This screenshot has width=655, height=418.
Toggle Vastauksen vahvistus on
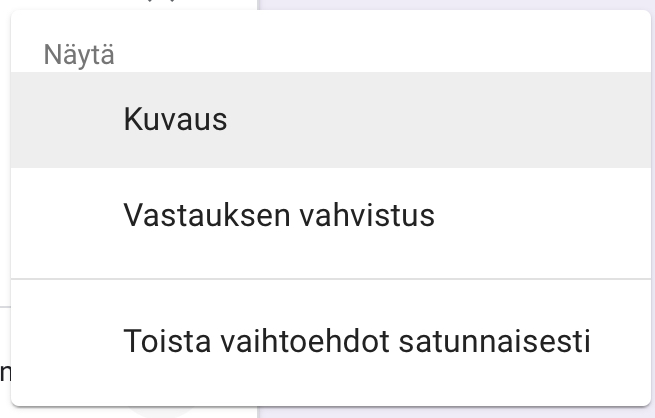click(279, 215)
